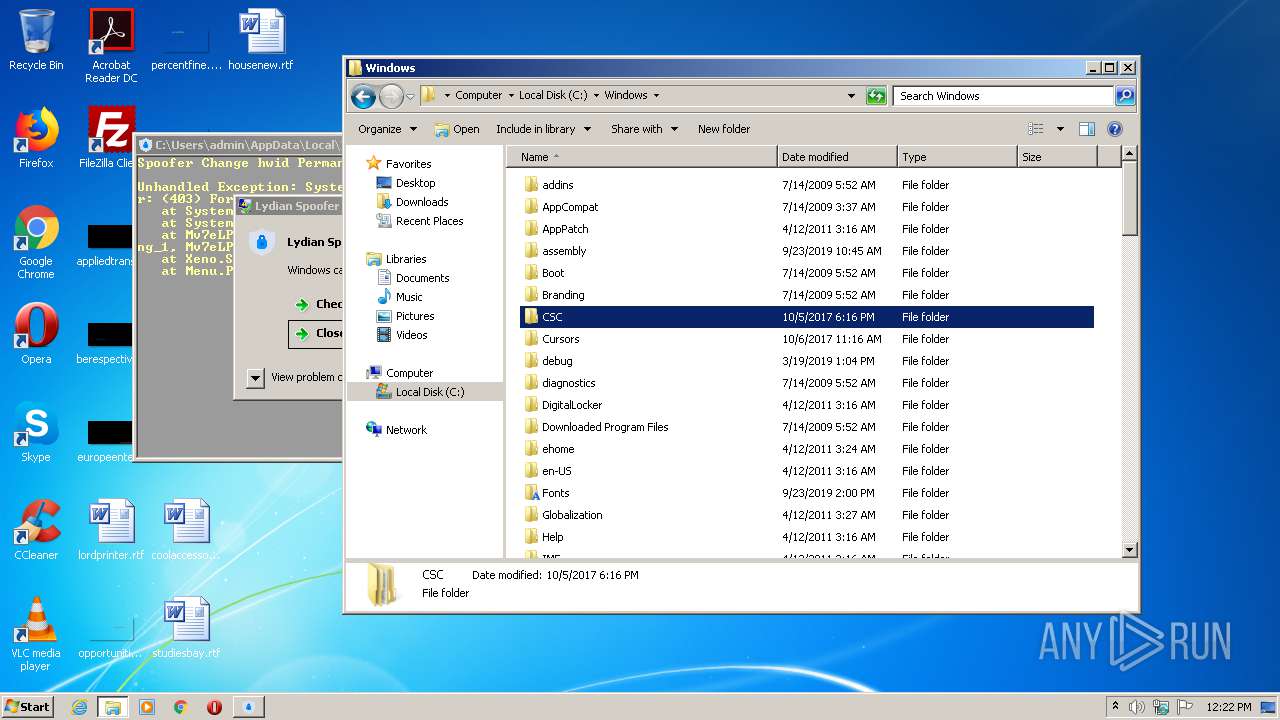Select Local Disk (C:) in navigation pane
Viewport: 1280px width, 720px height.
[x=429, y=392]
